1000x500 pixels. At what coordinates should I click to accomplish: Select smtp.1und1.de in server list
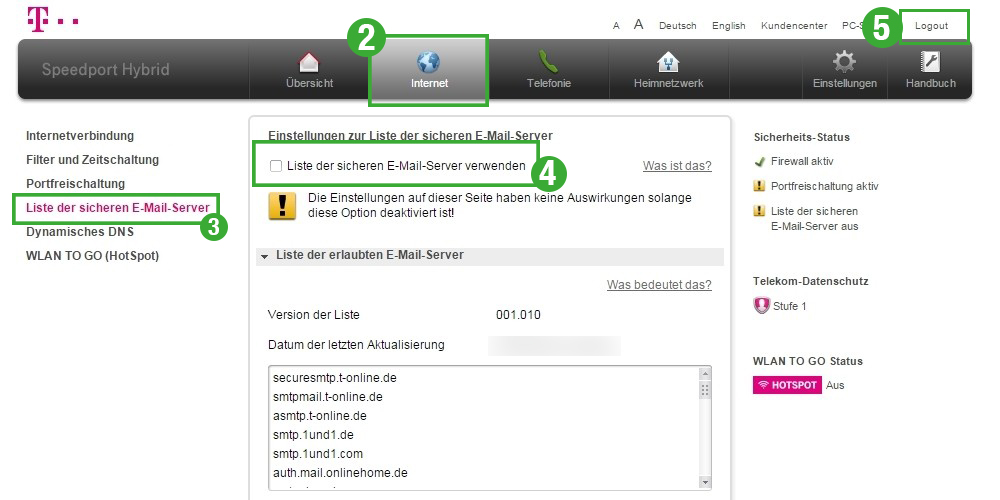313,435
